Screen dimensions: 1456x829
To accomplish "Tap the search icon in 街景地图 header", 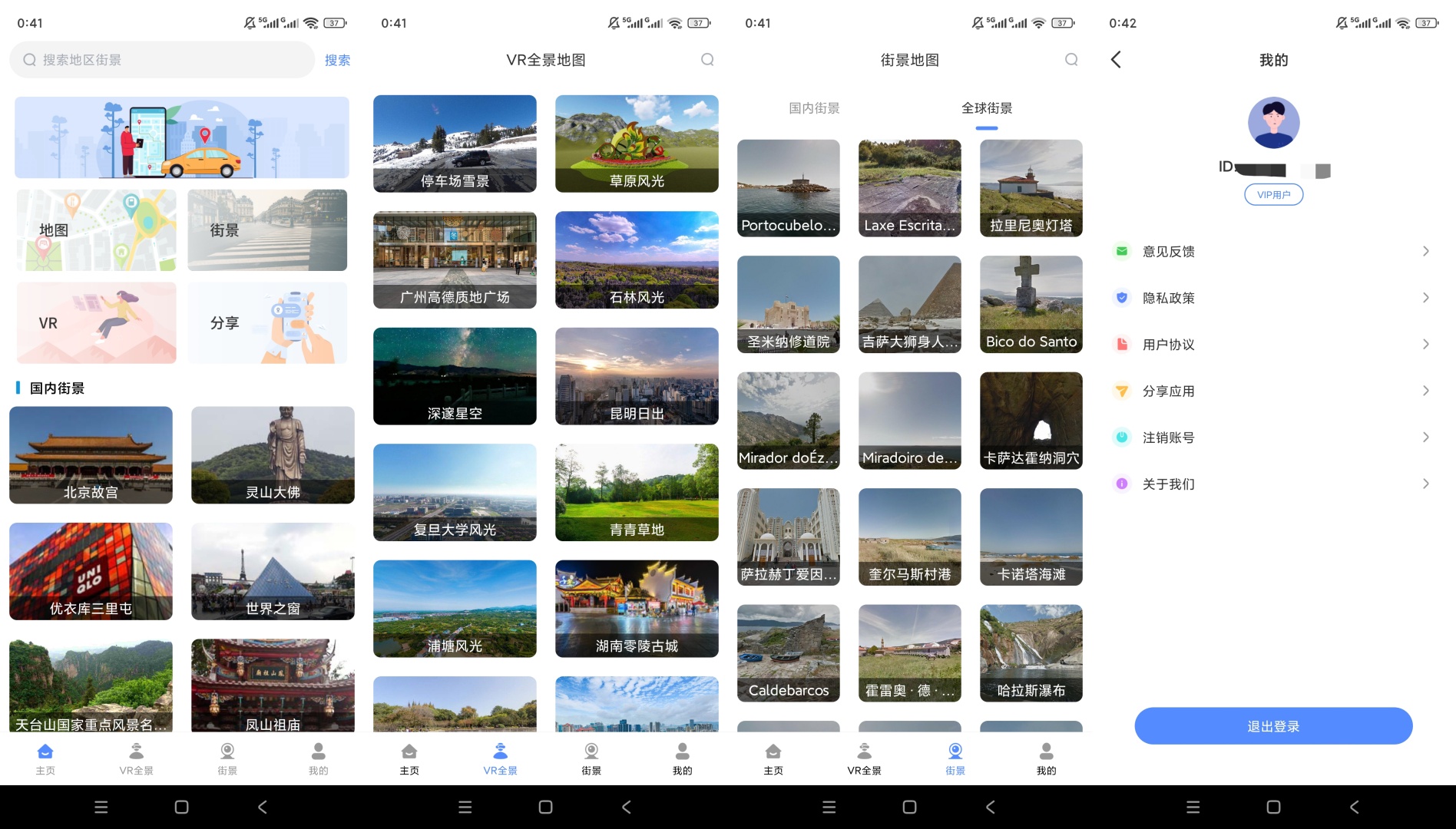I will tap(1071, 60).
